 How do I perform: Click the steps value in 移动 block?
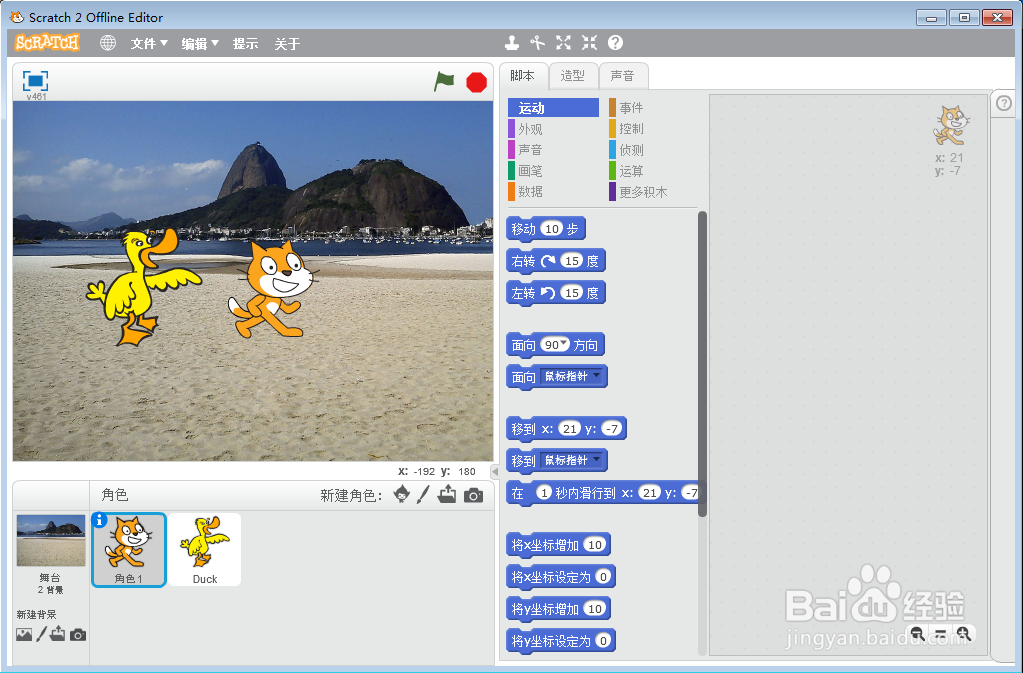point(552,229)
